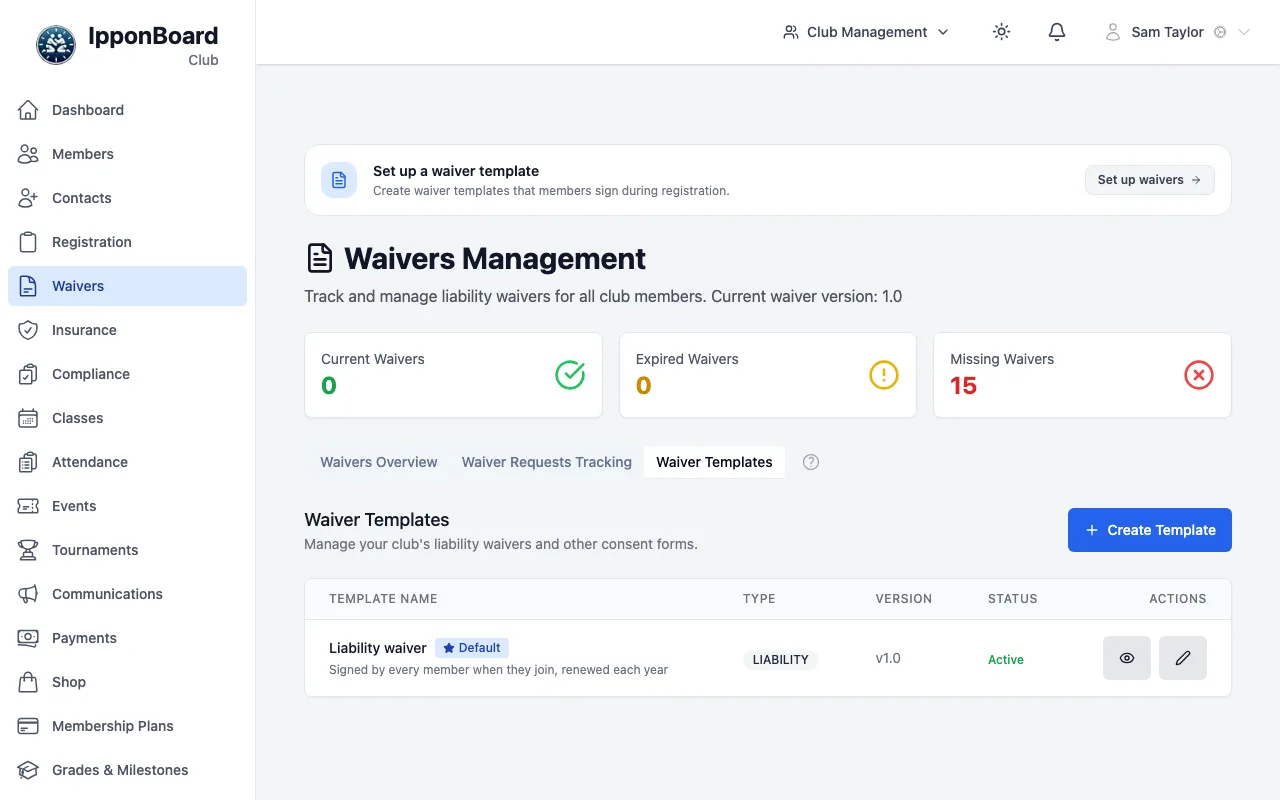Go to Compliance in the sidebar

tap(127, 374)
